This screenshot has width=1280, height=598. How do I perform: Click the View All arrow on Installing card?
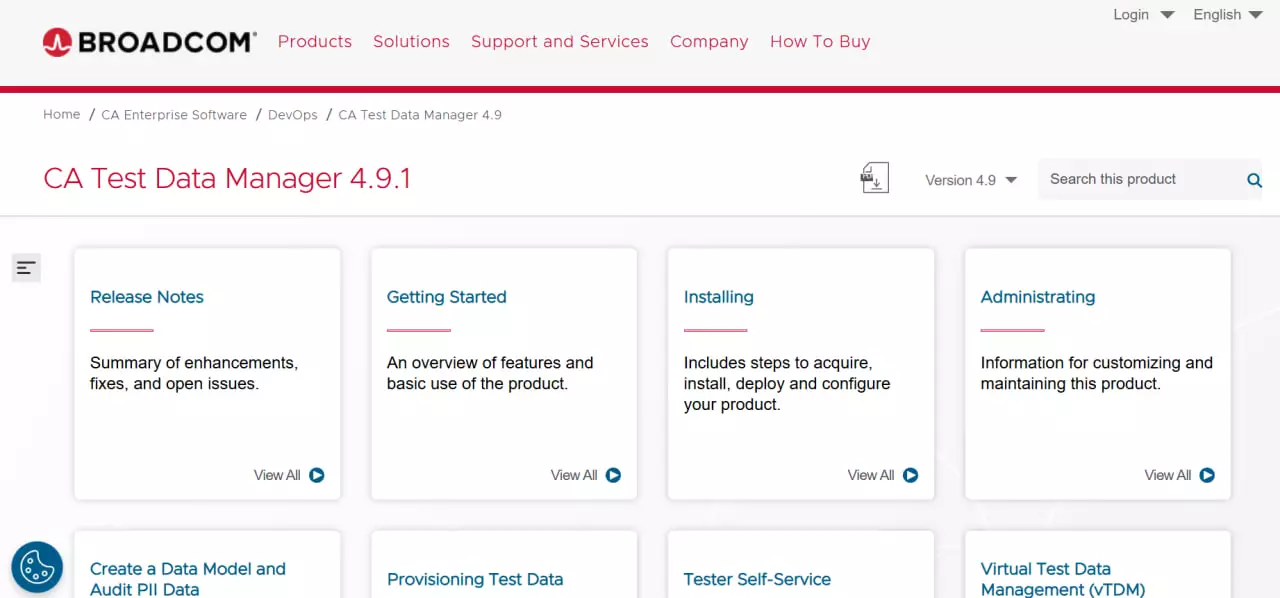911,475
